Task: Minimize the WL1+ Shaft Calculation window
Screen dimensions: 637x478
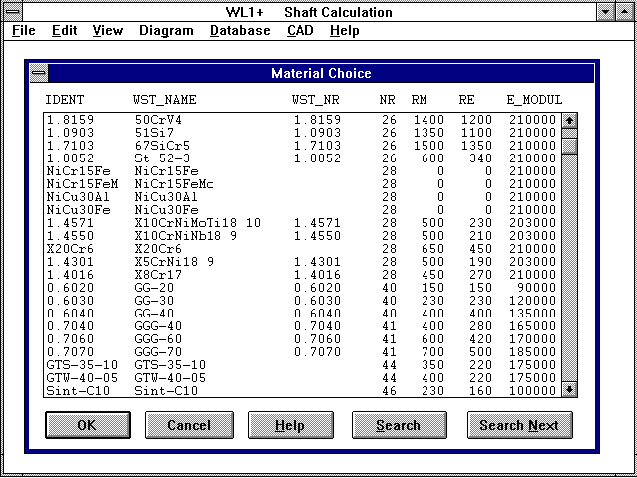Action: click(x=605, y=12)
